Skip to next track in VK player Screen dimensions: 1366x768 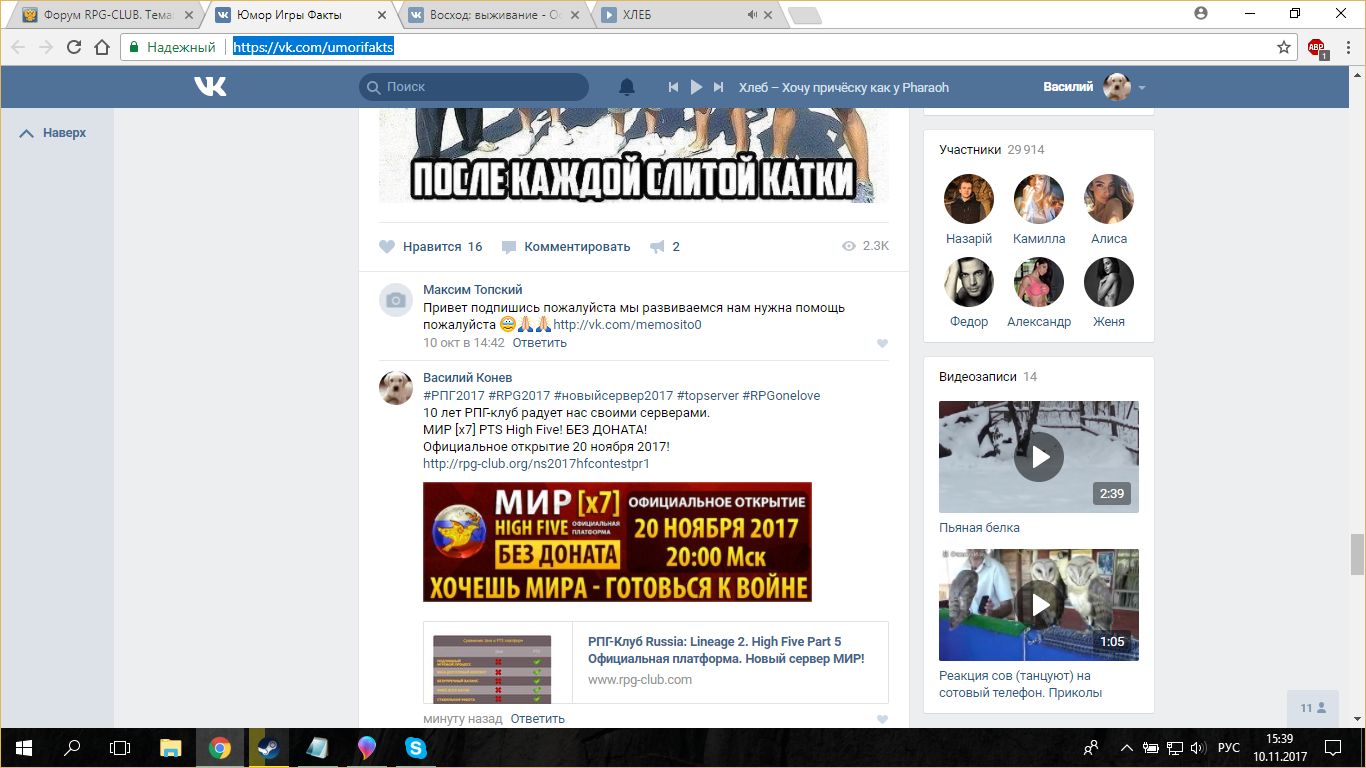click(718, 87)
